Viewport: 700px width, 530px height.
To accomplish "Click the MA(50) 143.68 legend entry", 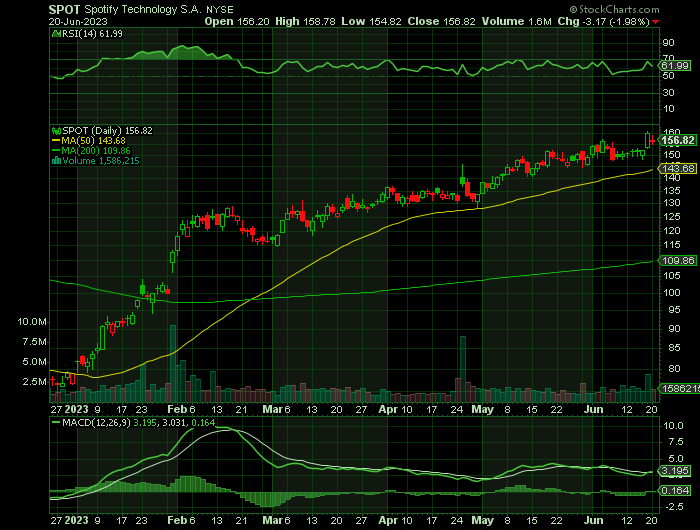I will point(89,141).
